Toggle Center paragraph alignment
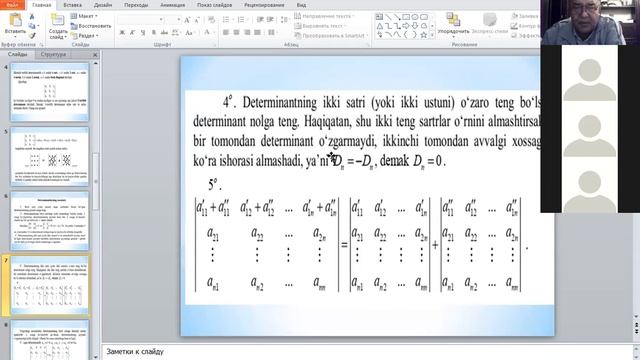The width and height of the screenshot is (640, 360). tap(236, 32)
